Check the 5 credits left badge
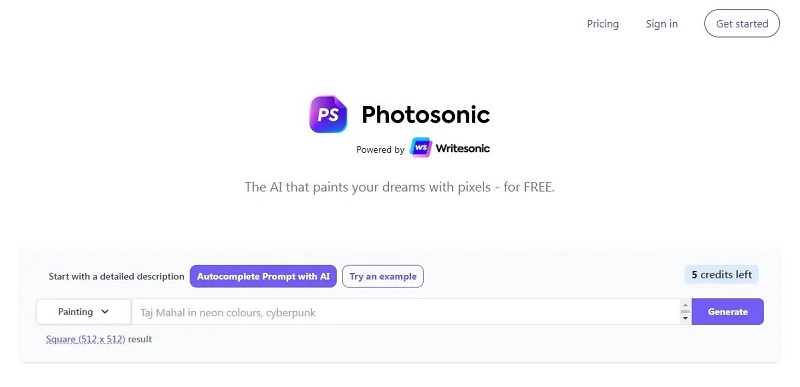The image size is (800, 387). pos(721,275)
